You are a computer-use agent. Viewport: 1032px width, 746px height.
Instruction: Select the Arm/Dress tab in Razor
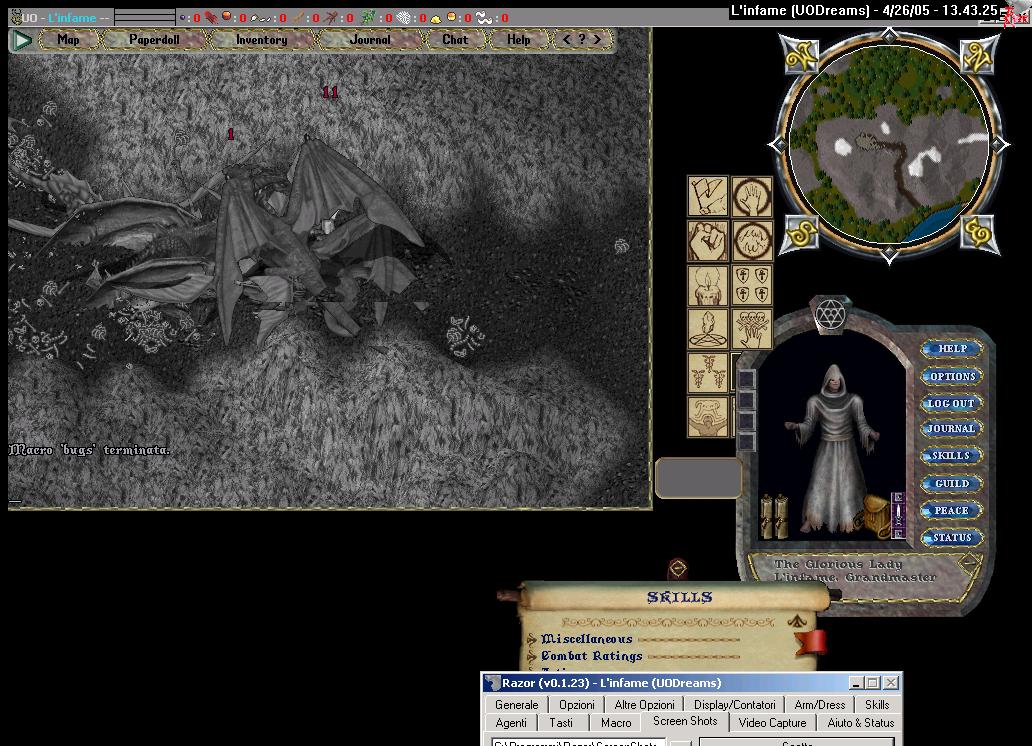pos(819,705)
